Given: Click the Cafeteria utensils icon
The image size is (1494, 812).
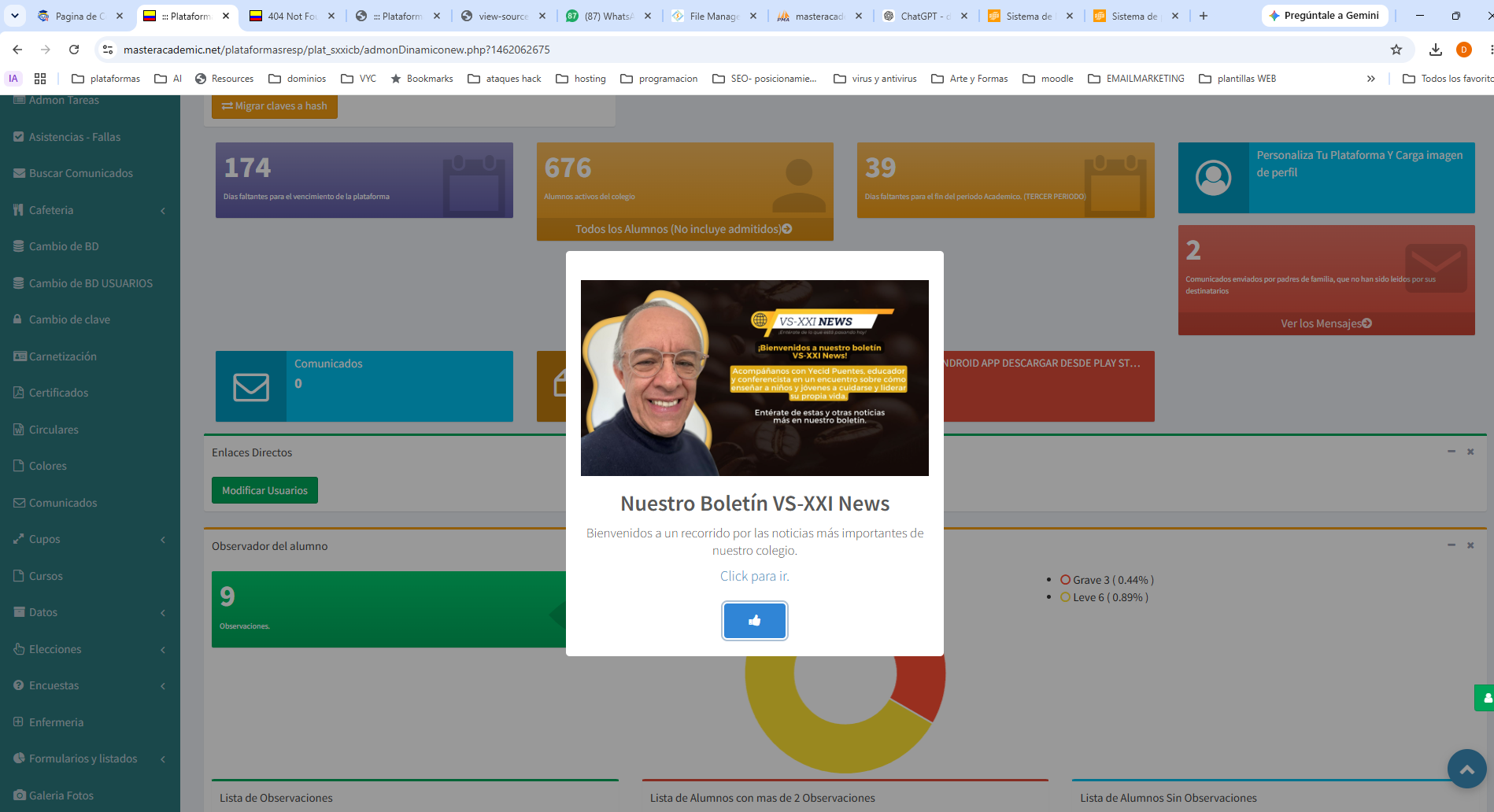Looking at the screenshot, I should pyautogui.click(x=19, y=210).
